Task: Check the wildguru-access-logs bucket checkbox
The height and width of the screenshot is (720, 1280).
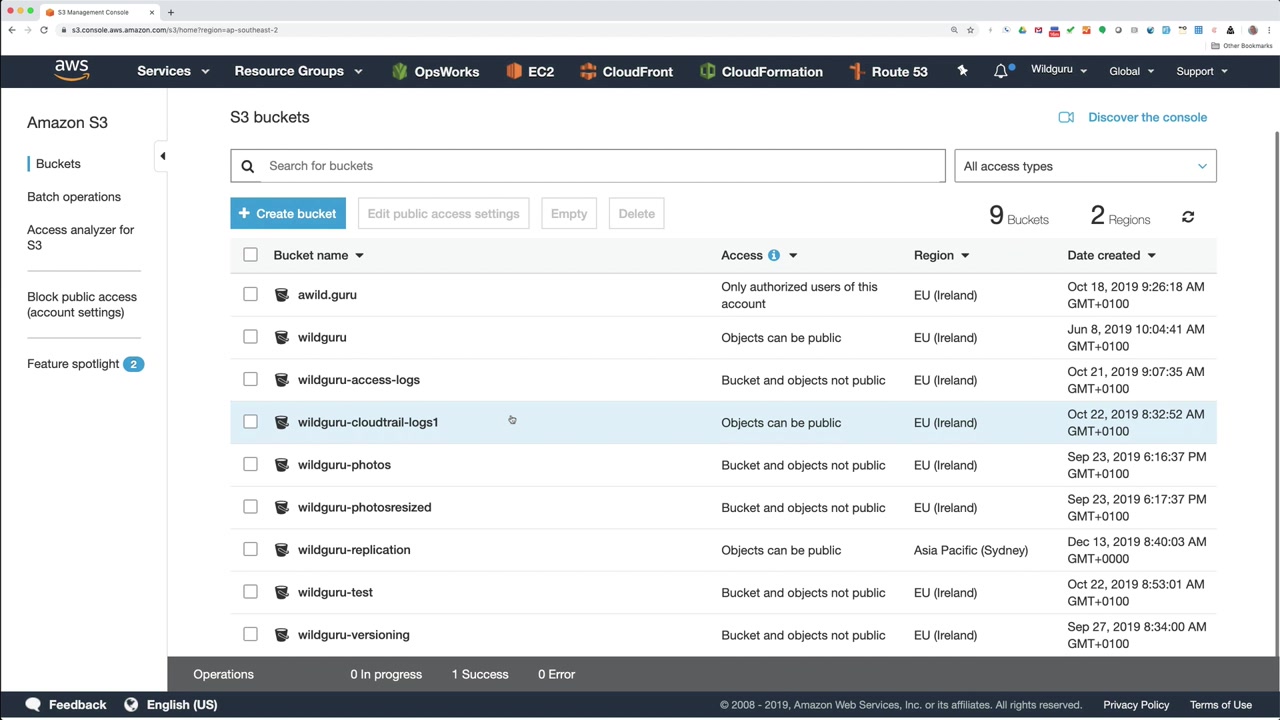Action: (250, 380)
